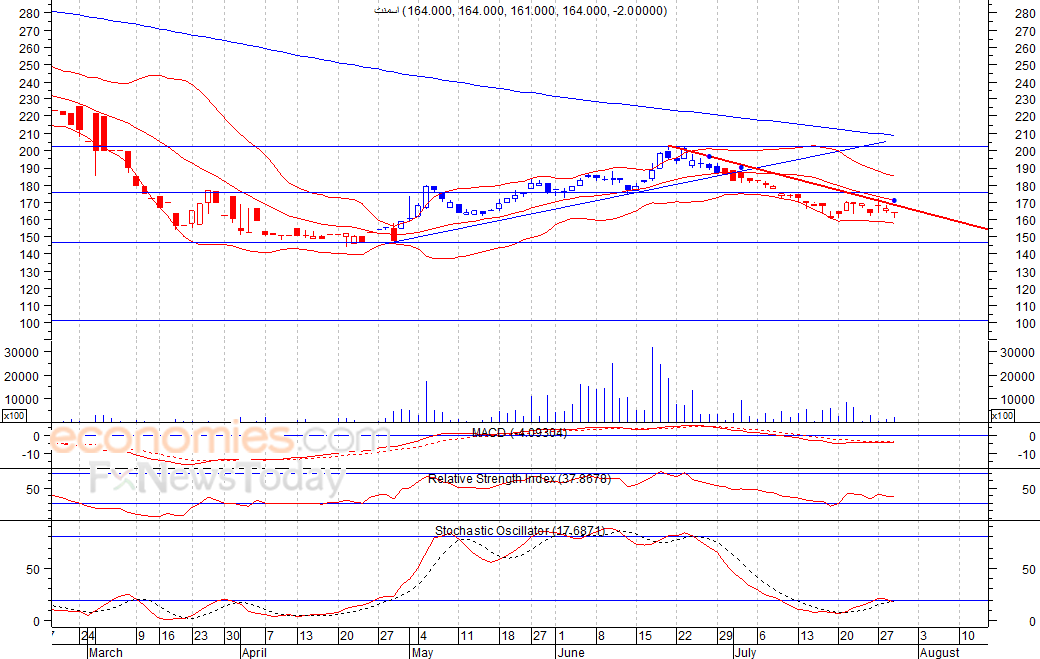Screen dimensions: 1040x659
Task: Click the 20000 volume label on right axis
Action: click(1017, 377)
